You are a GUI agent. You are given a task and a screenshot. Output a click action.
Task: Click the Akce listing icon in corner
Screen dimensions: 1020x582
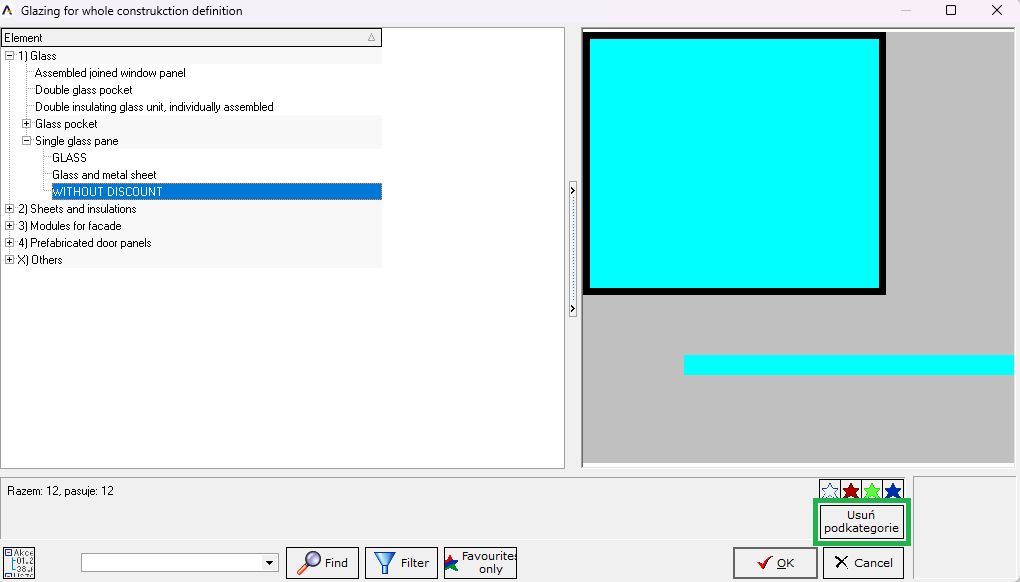click(18, 561)
